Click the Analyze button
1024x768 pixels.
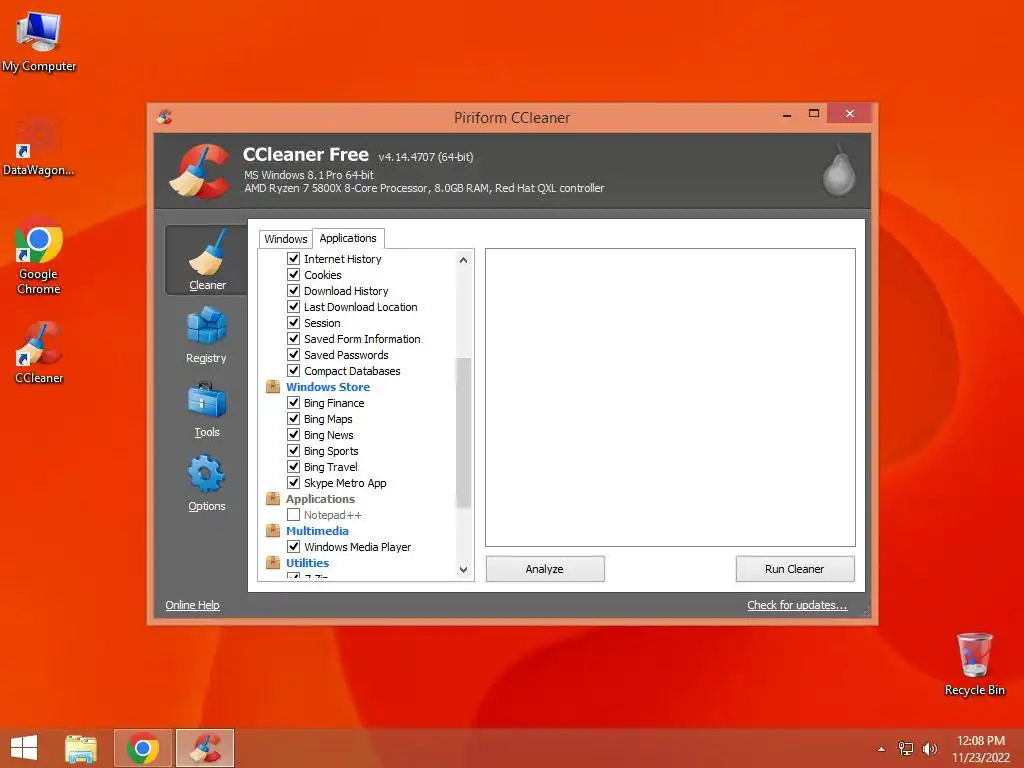coord(545,569)
